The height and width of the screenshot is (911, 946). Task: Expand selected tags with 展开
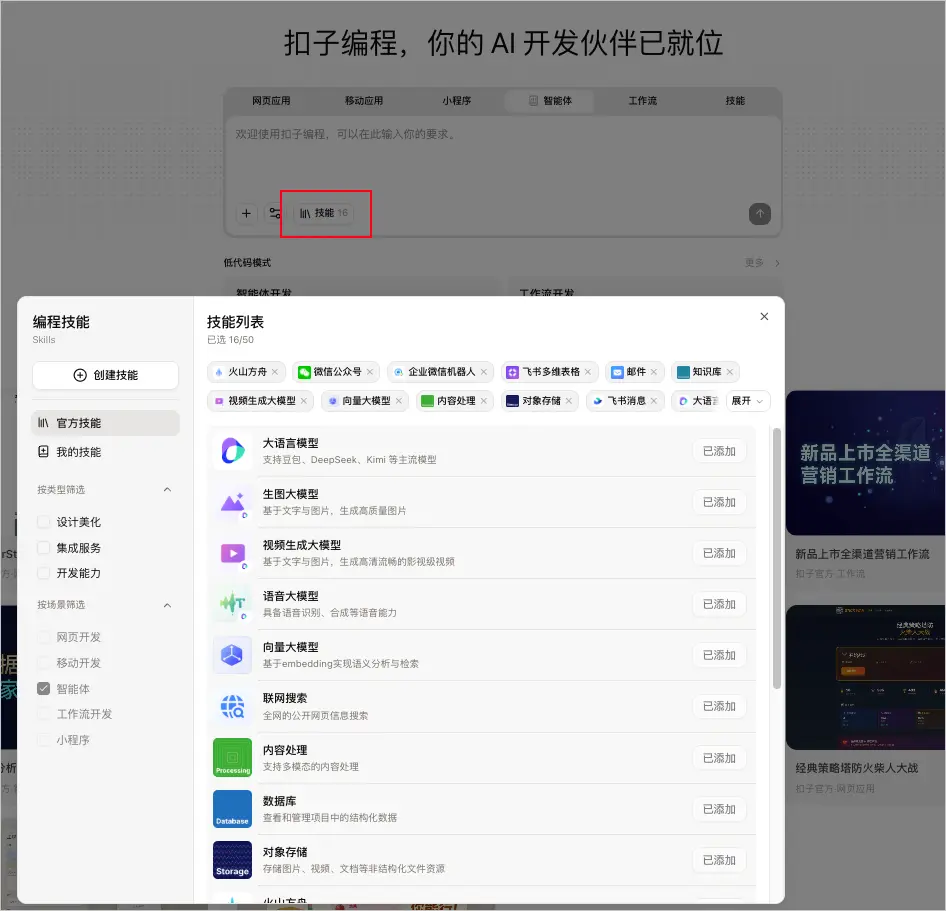tap(748, 401)
